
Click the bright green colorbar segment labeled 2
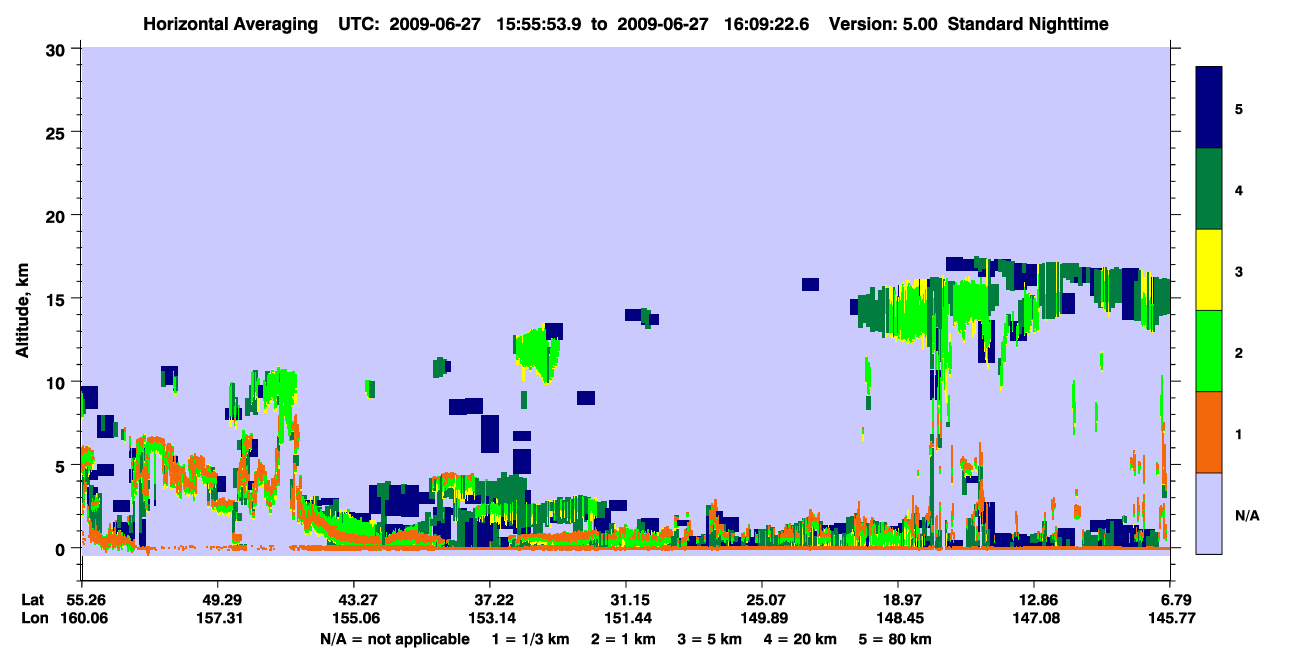[1209, 351]
